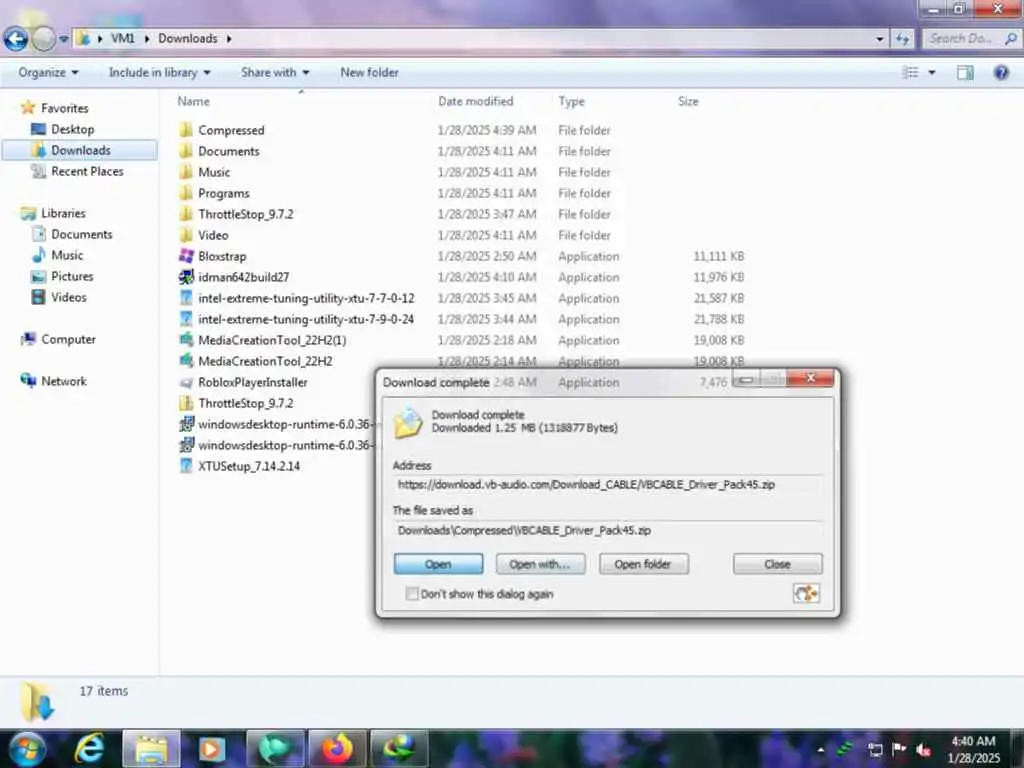Select the XTUSetup_7.14.2.14 icon
Screen dimensions: 1024x768
point(187,466)
